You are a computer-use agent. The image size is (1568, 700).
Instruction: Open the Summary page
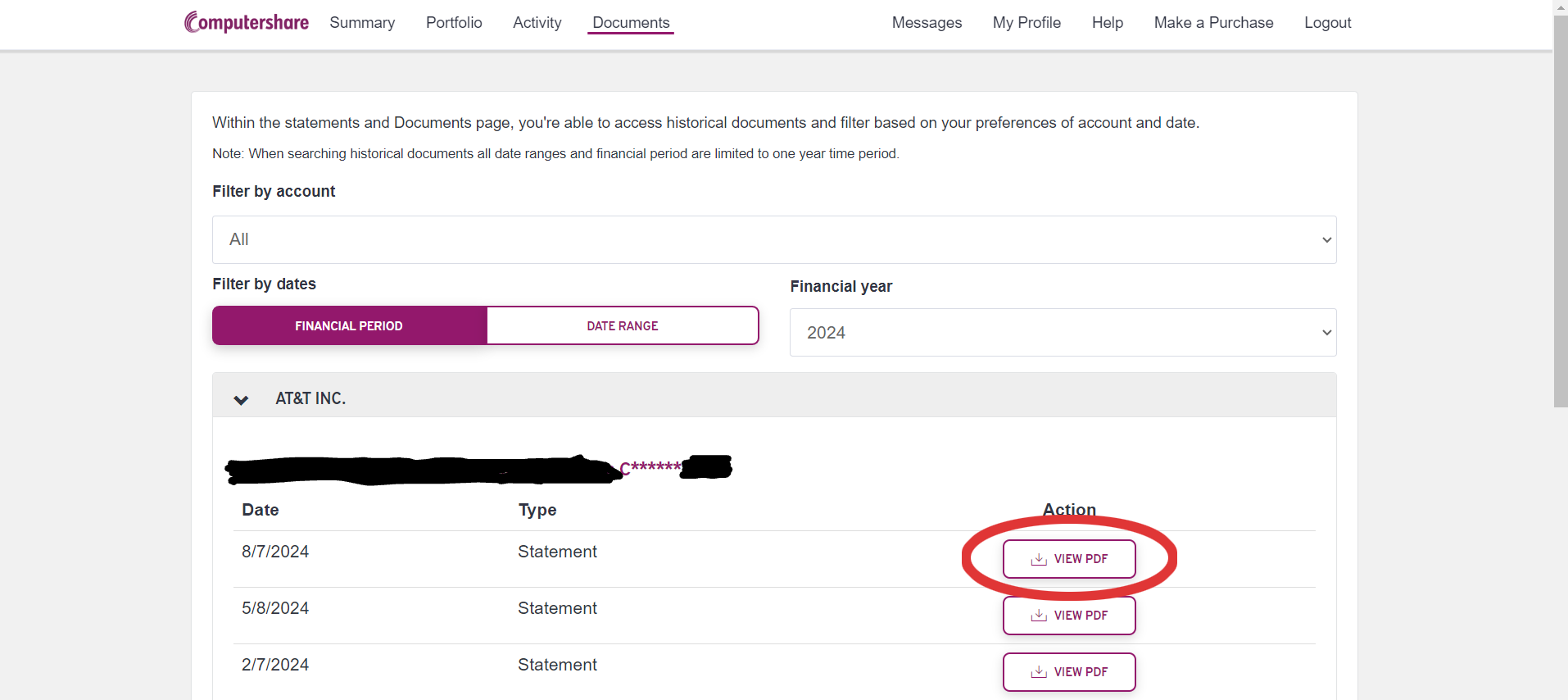pos(362,23)
